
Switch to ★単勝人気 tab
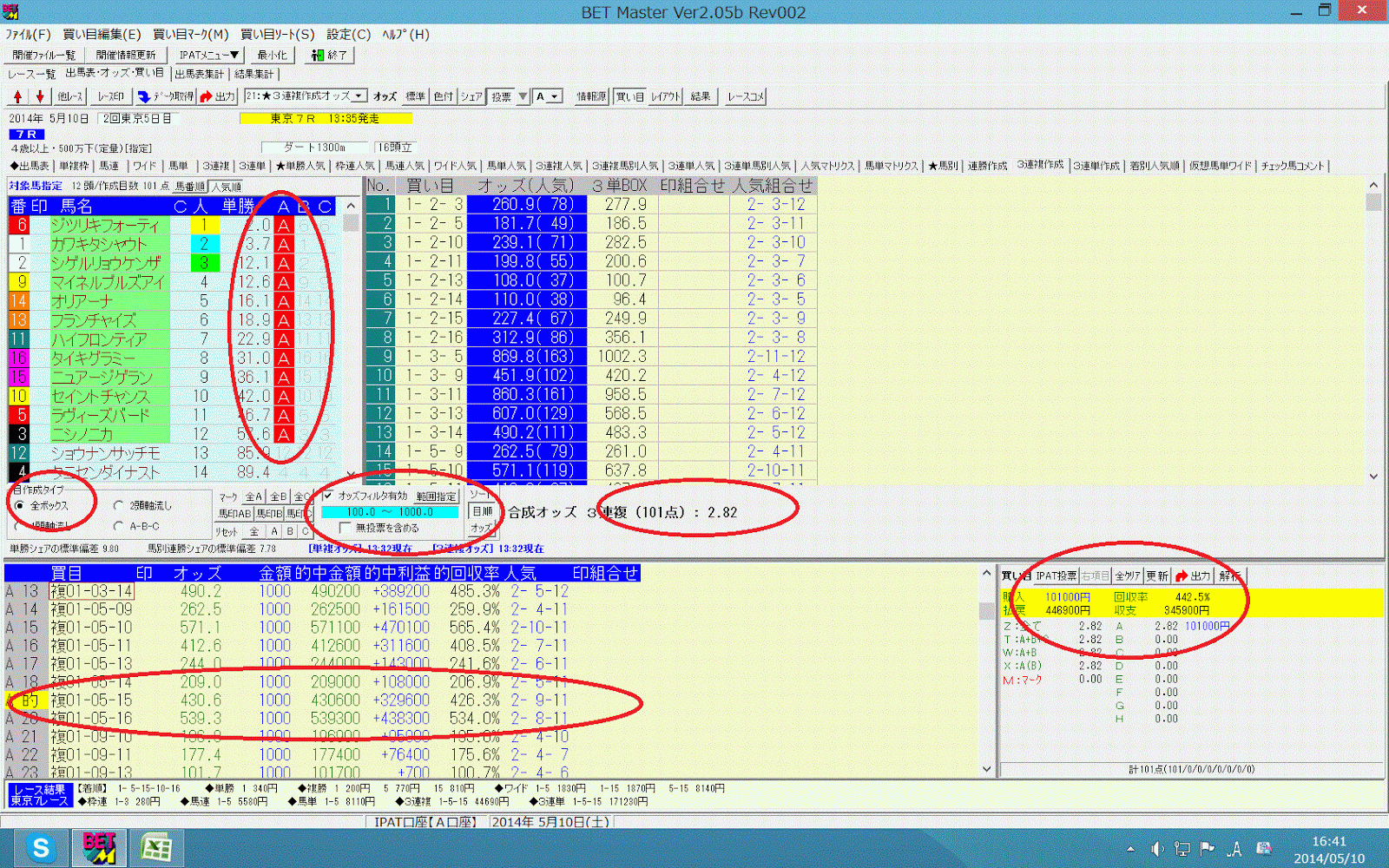click(x=300, y=166)
